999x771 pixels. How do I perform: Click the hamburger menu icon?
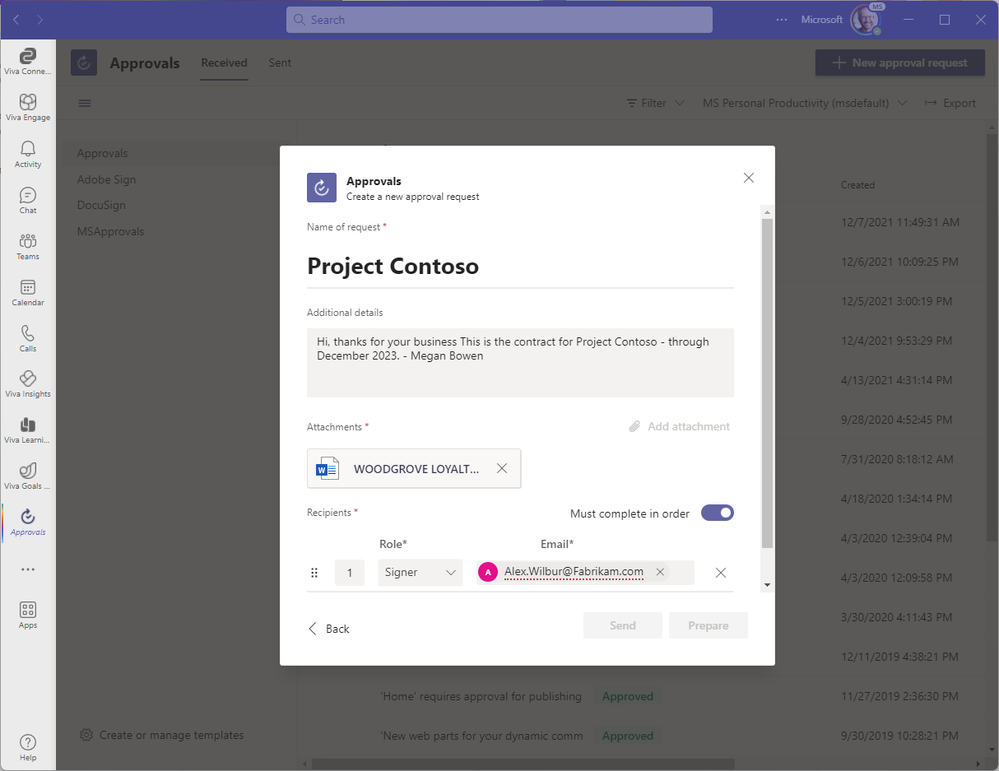pyautogui.click(x=85, y=103)
